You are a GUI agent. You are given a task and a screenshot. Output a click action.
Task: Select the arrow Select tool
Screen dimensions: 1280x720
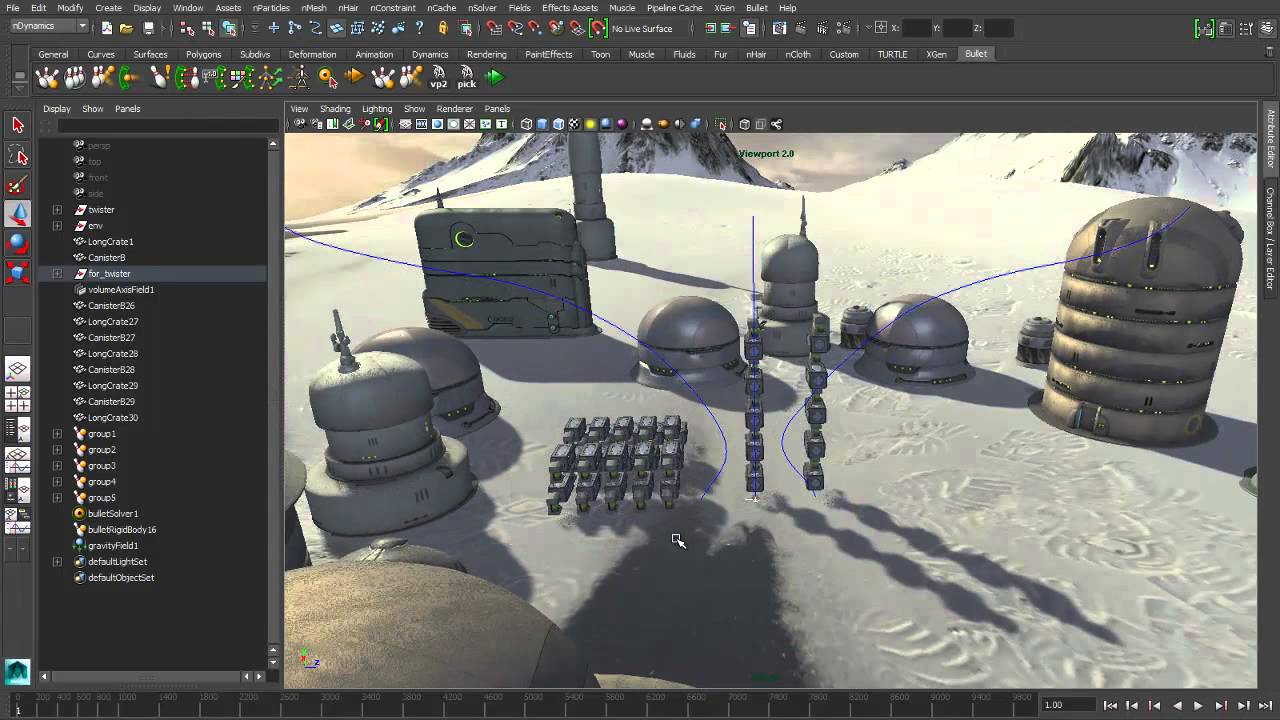point(17,125)
